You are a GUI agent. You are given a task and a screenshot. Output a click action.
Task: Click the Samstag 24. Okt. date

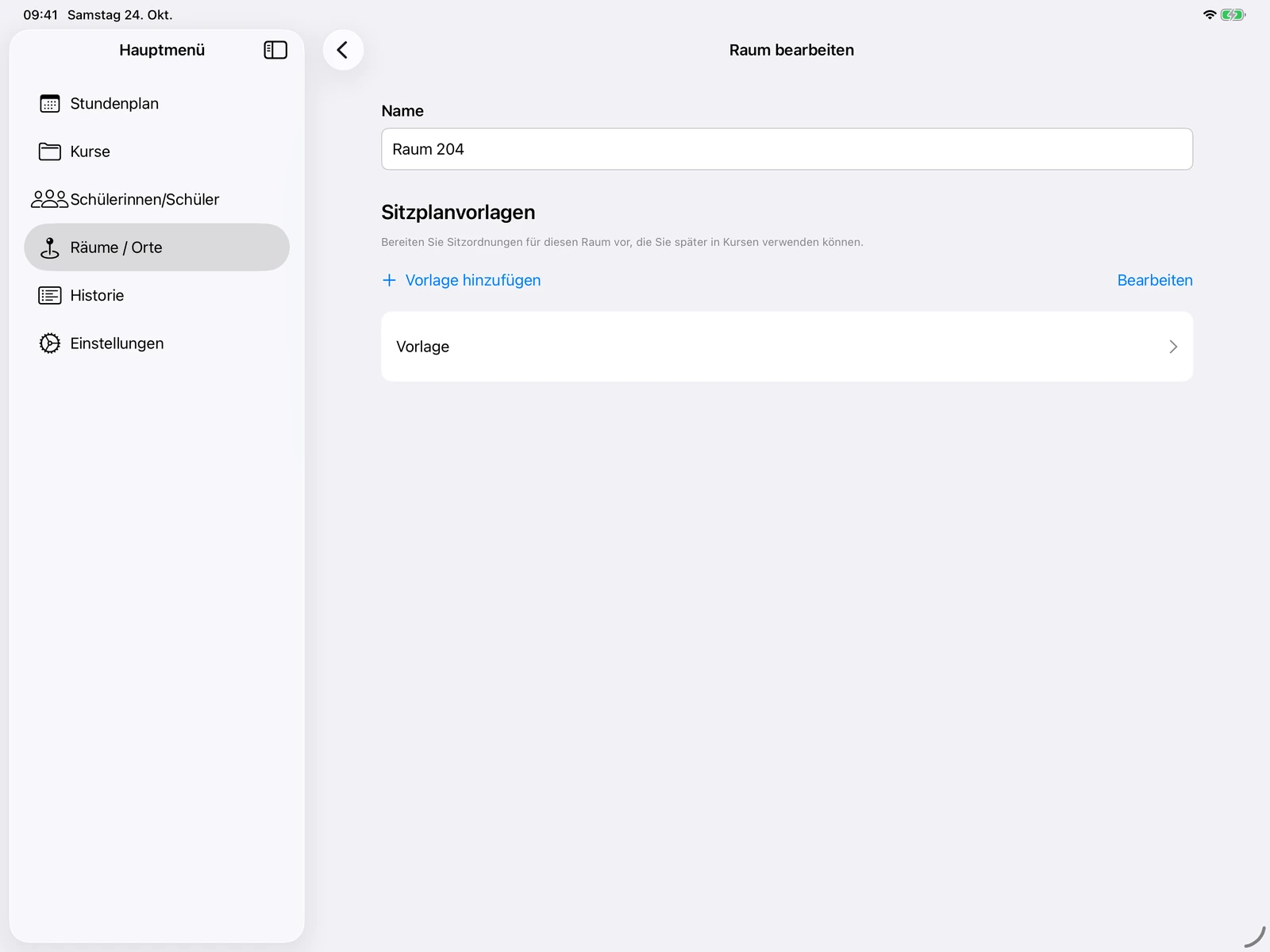point(120,15)
